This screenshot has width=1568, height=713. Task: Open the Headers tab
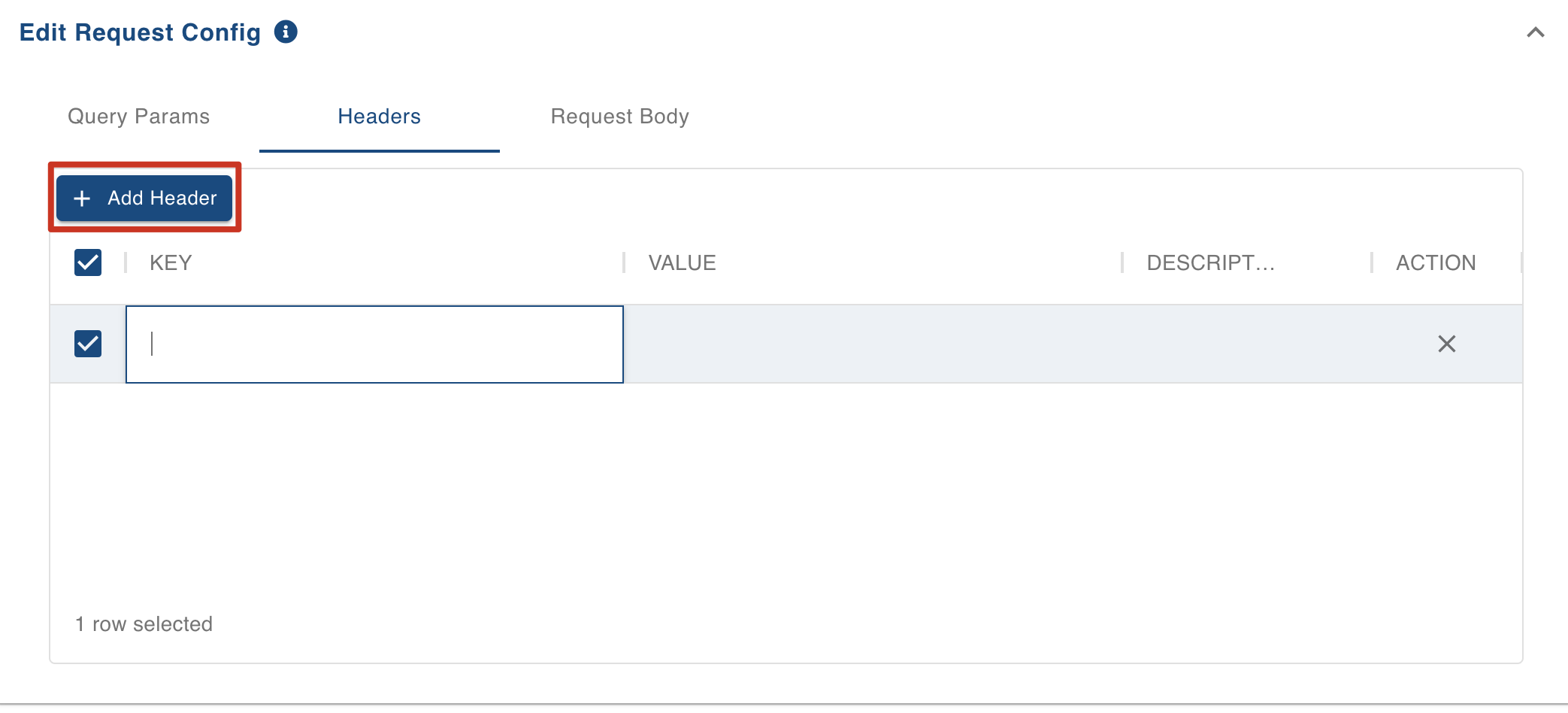(379, 117)
